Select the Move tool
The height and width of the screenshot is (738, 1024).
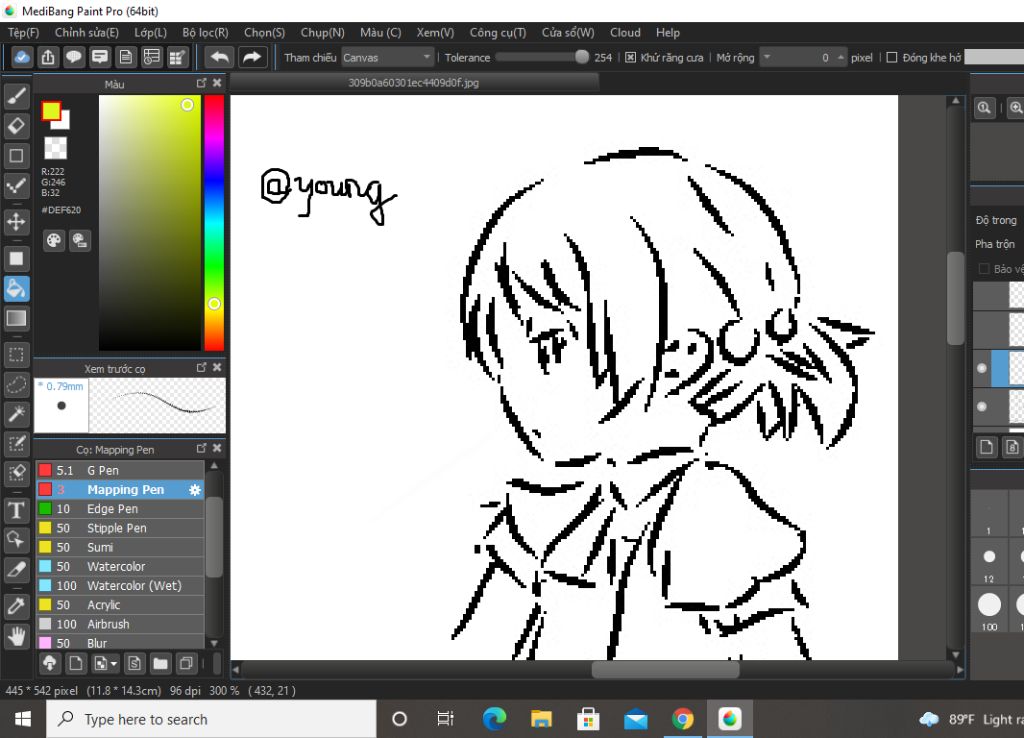click(16, 222)
